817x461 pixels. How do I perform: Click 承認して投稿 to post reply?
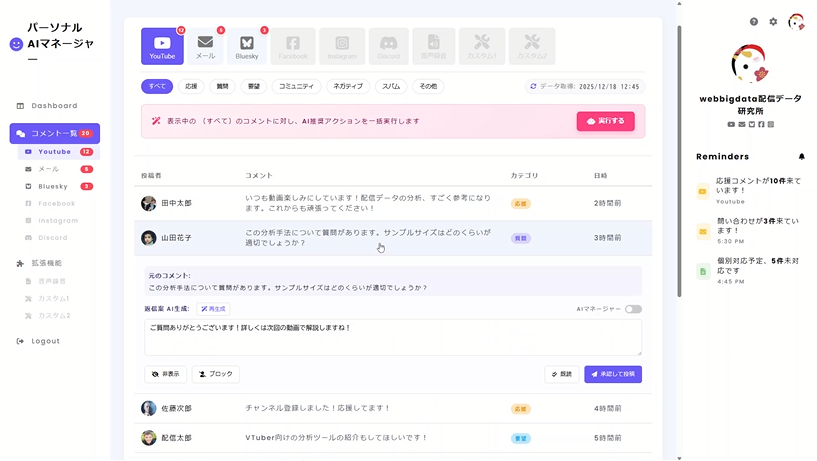pyautogui.click(x=612, y=374)
